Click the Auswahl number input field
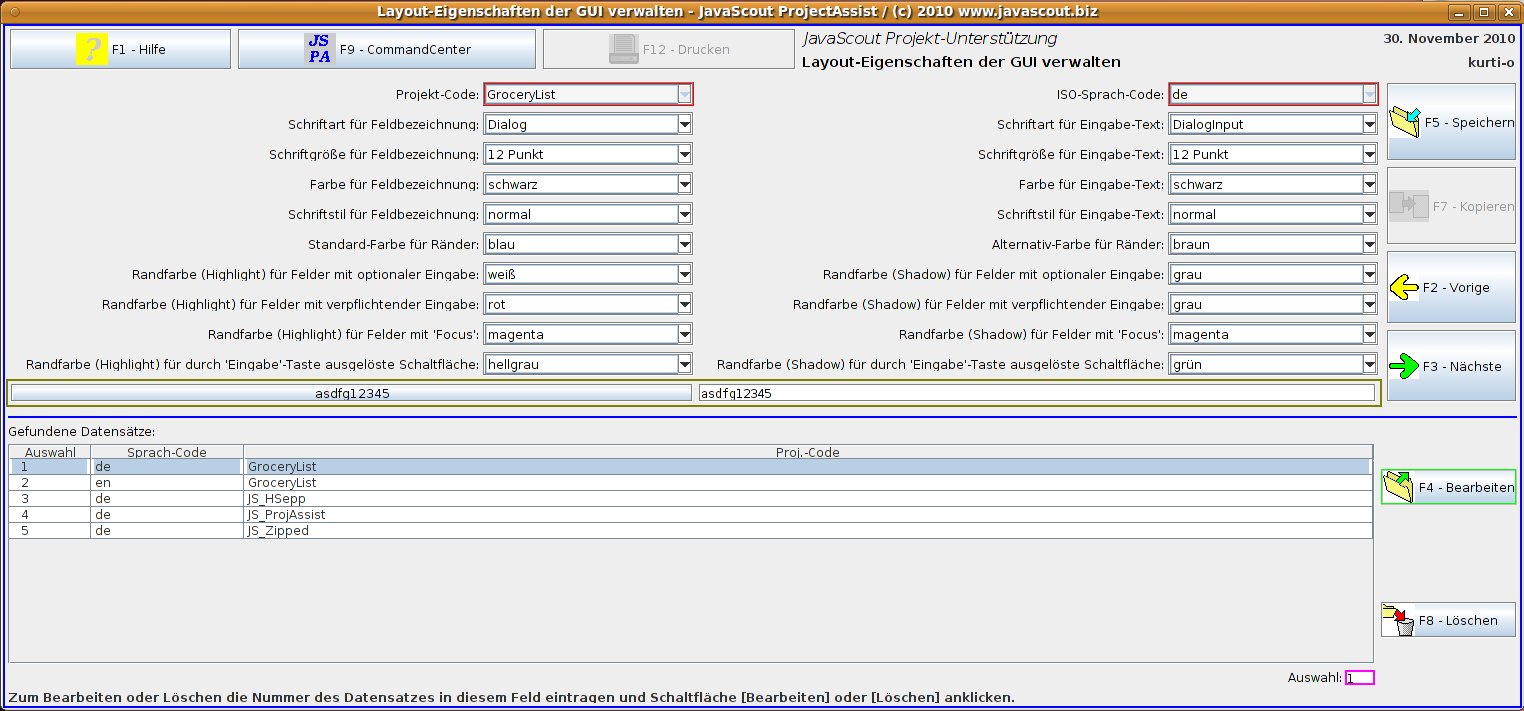The width and height of the screenshot is (1524, 711). click(1359, 678)
